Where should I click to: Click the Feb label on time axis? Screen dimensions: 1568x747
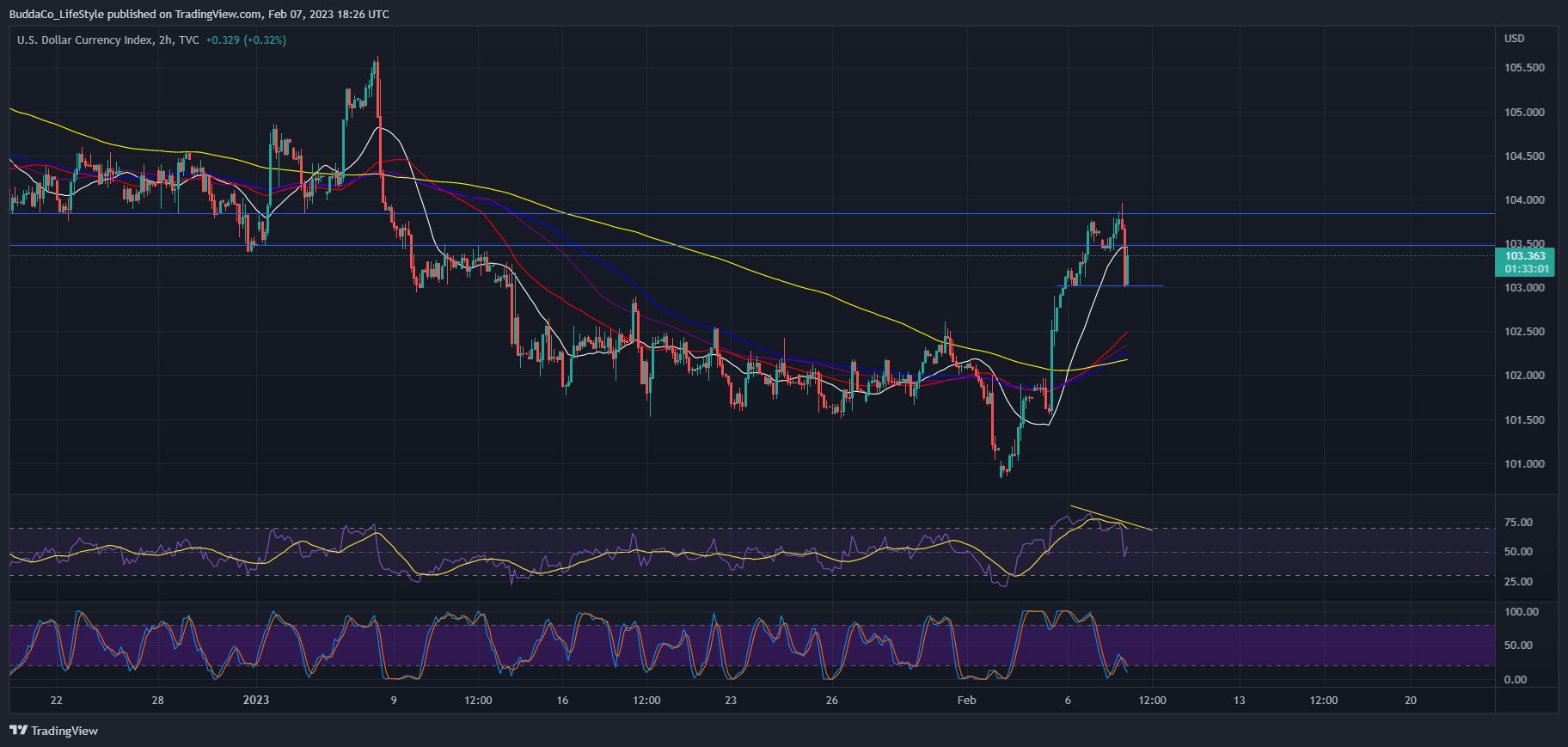[967, 701]
